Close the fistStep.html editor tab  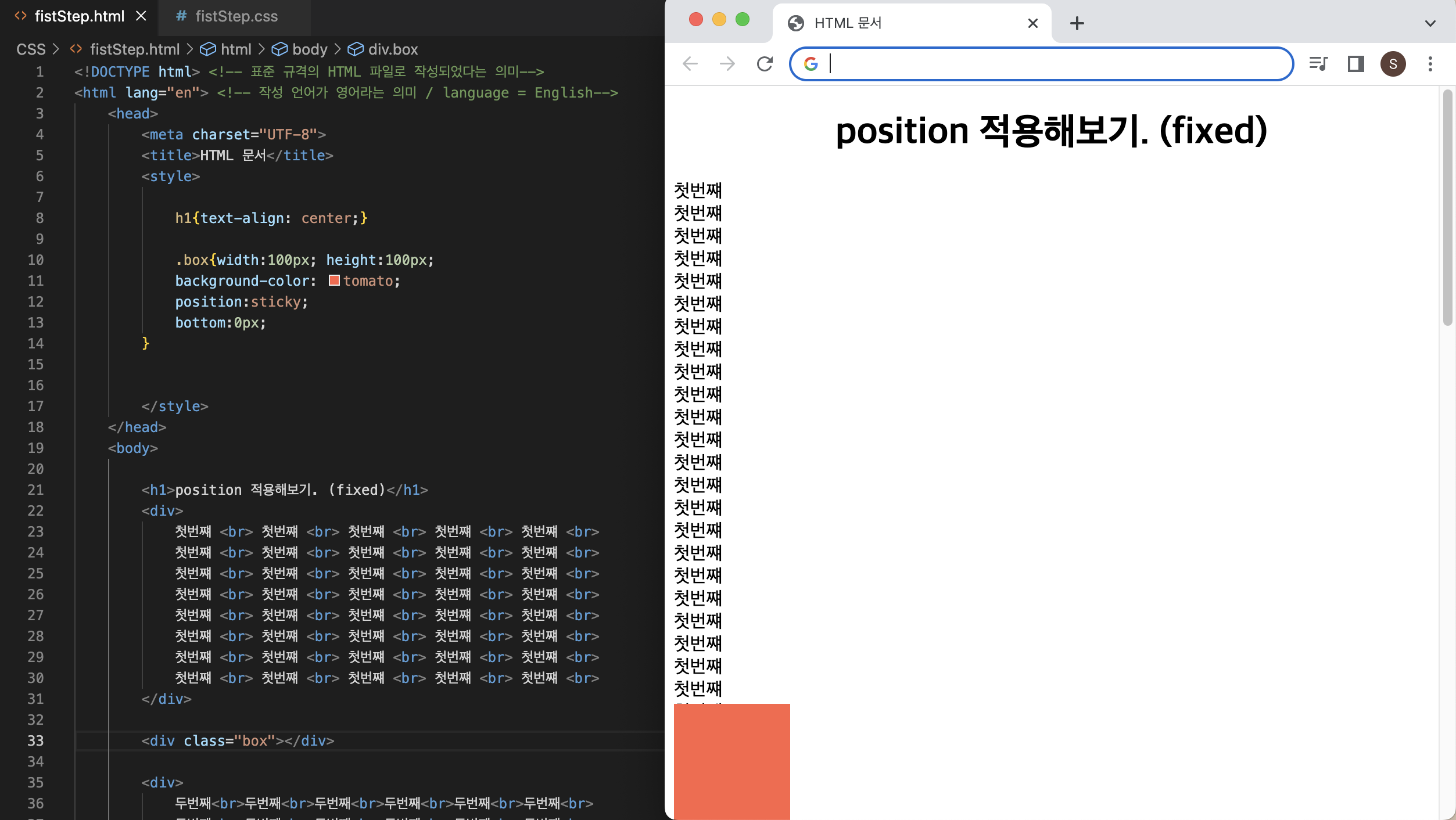(x=141, y=16)
